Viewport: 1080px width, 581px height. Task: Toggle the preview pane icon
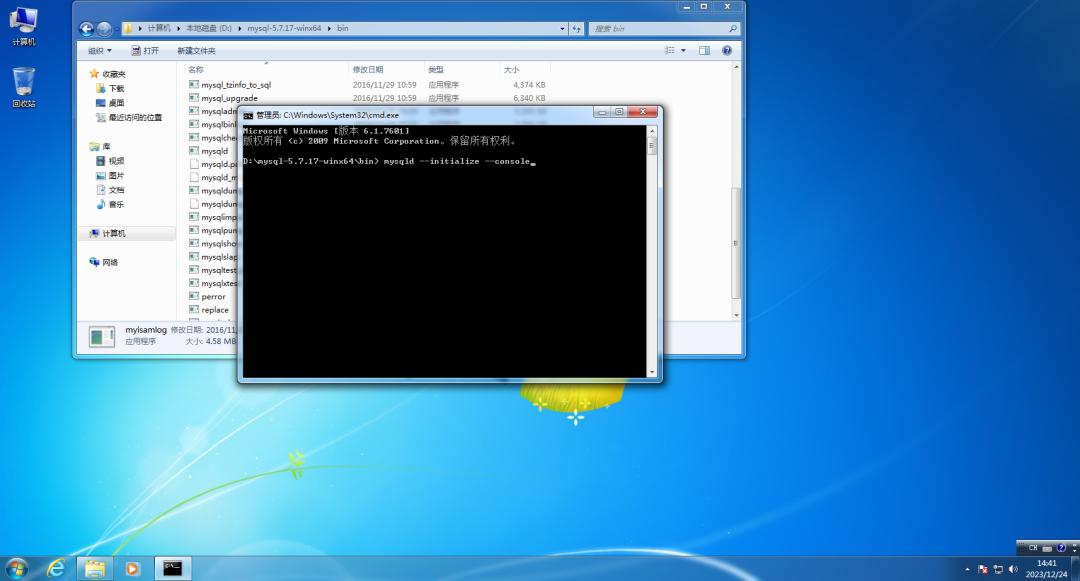click(x=704, y=50)
